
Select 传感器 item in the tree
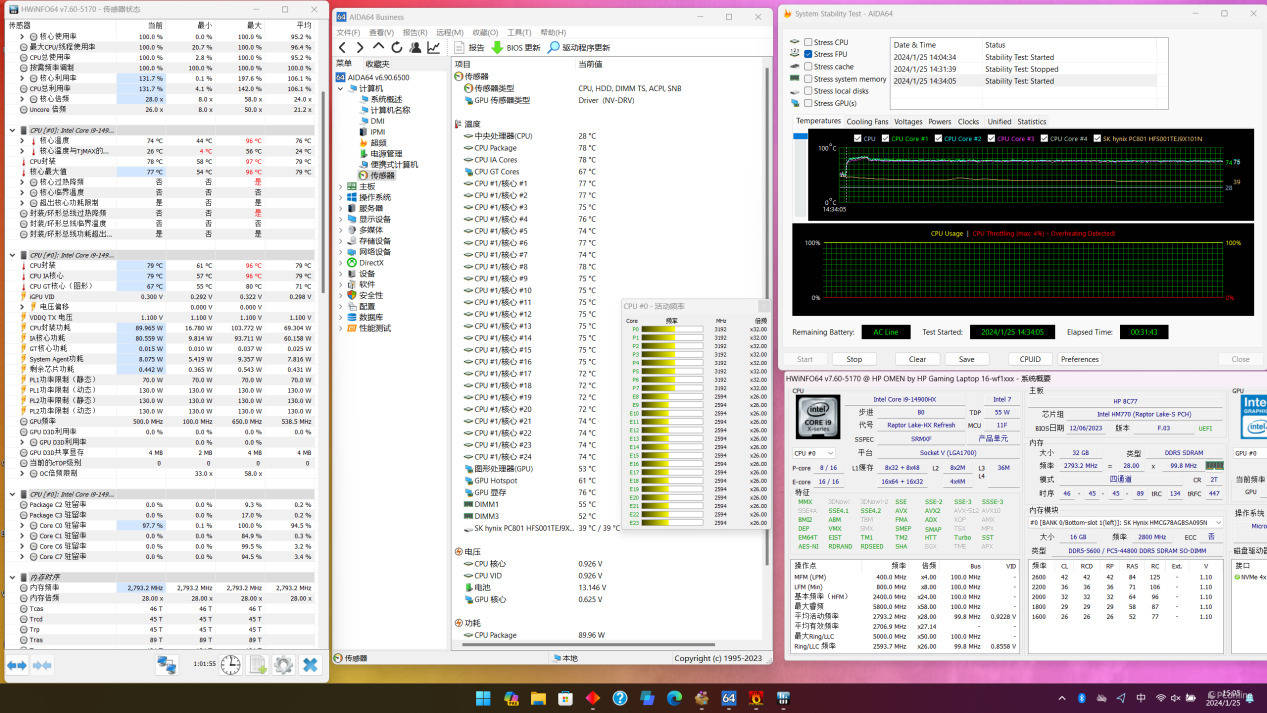pos(382,175)
